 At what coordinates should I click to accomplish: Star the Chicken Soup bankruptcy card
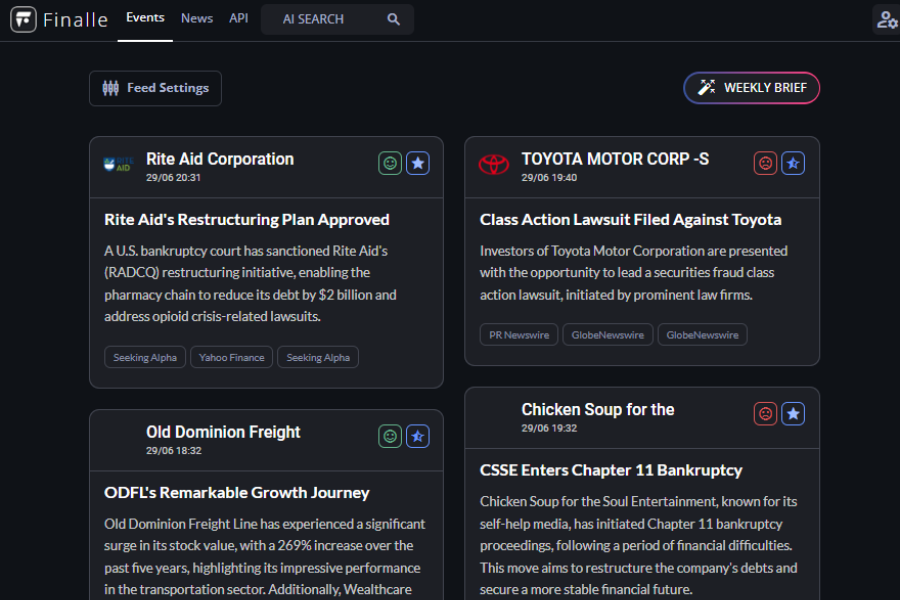click(793, 413)
